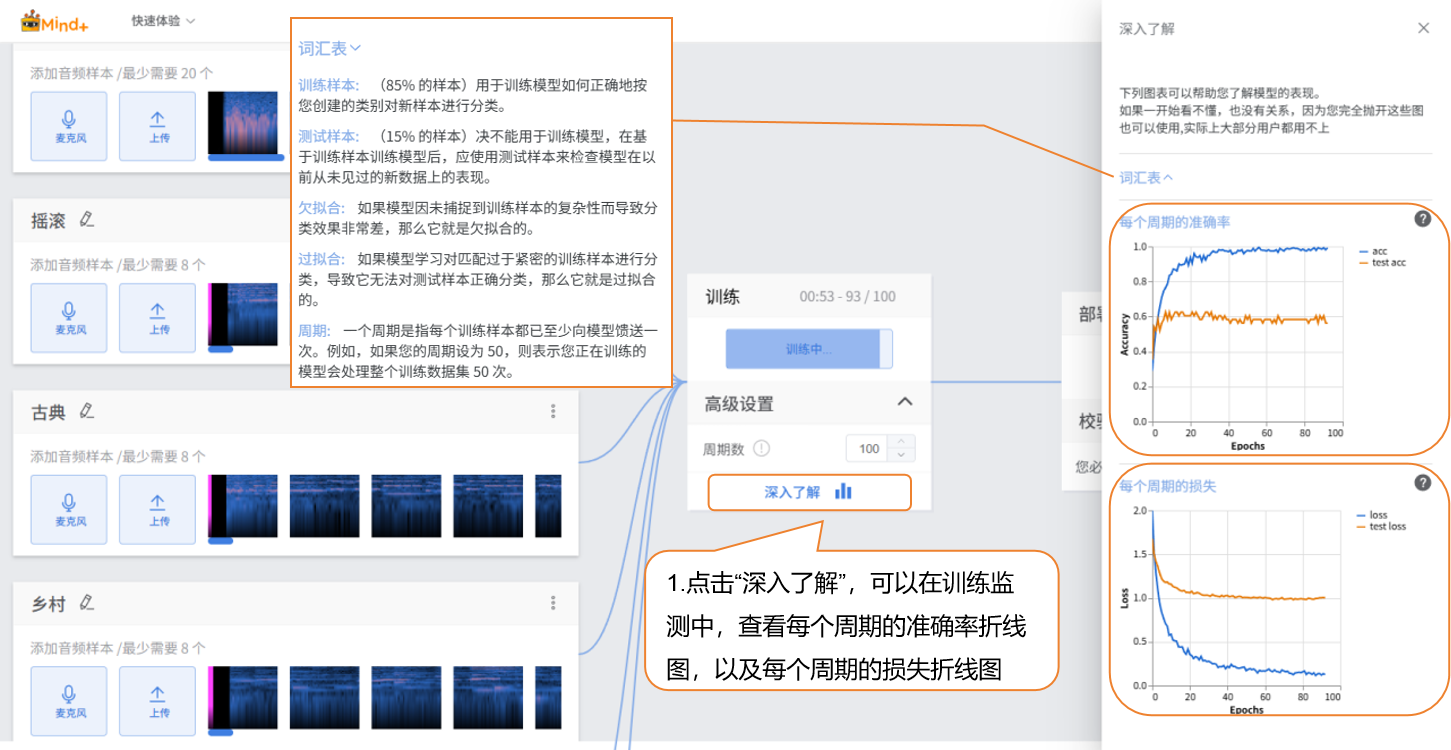Click the microphone button in 古典 class

click(69, 509)
